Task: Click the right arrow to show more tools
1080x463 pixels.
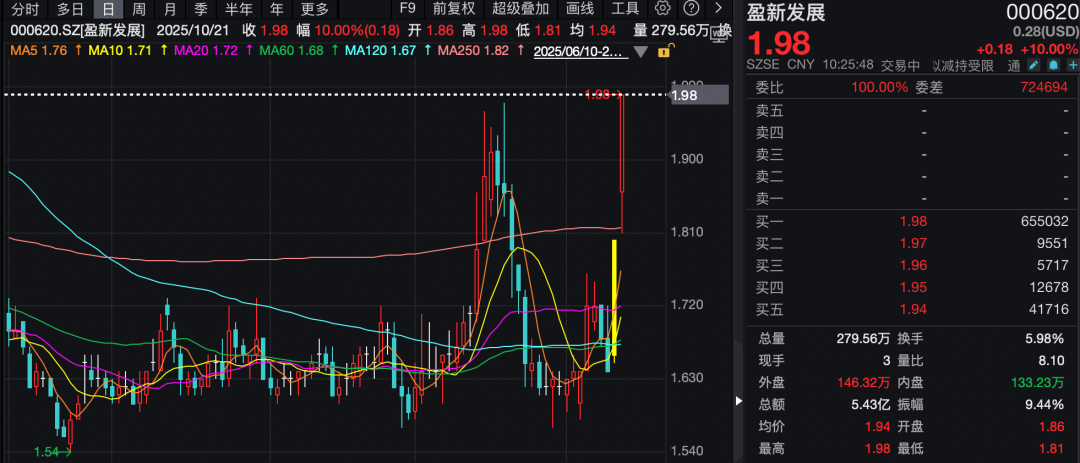Action: pos(718,9)
